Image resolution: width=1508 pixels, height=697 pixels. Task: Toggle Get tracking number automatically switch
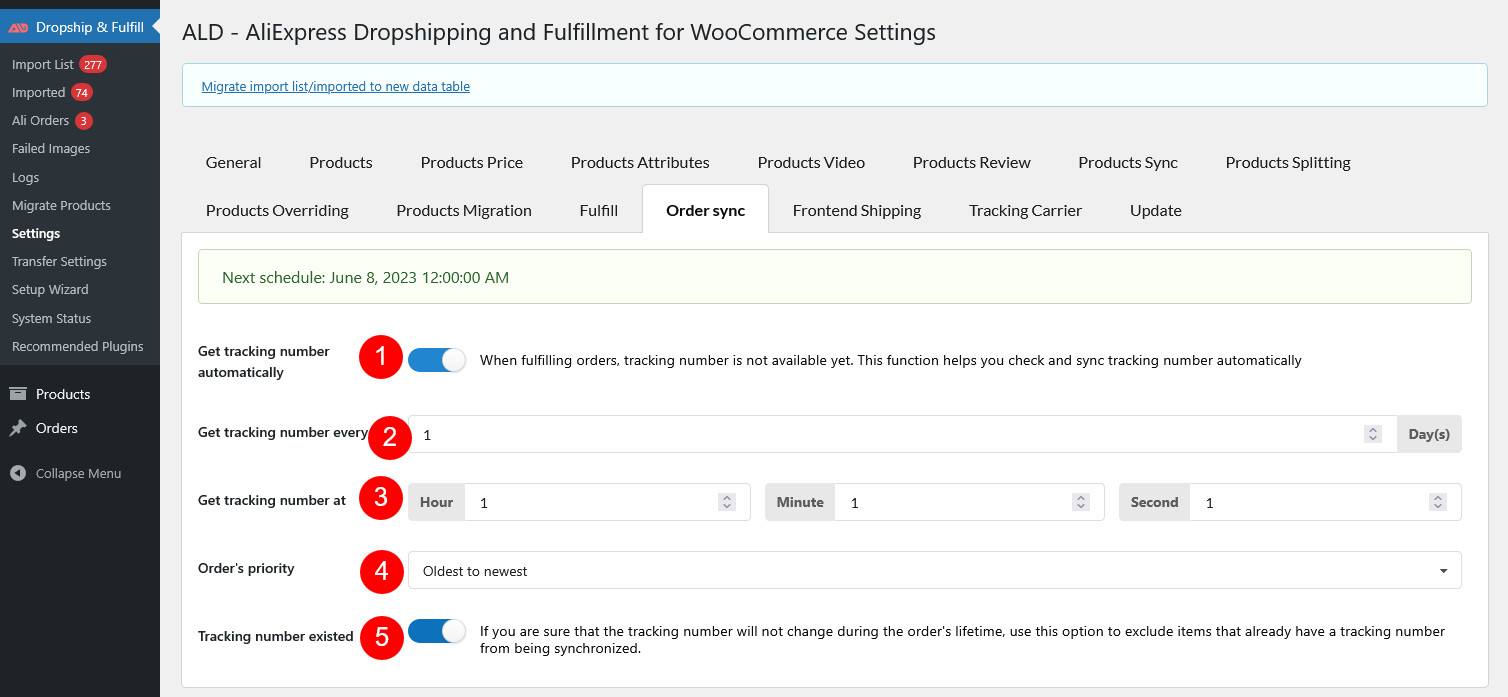click(437, 360)
